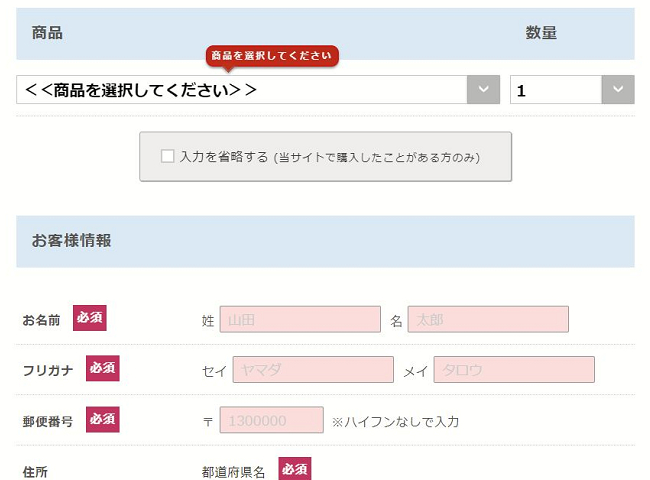Focus the 姓 field with 山田 placeholder

coord(300,320)
